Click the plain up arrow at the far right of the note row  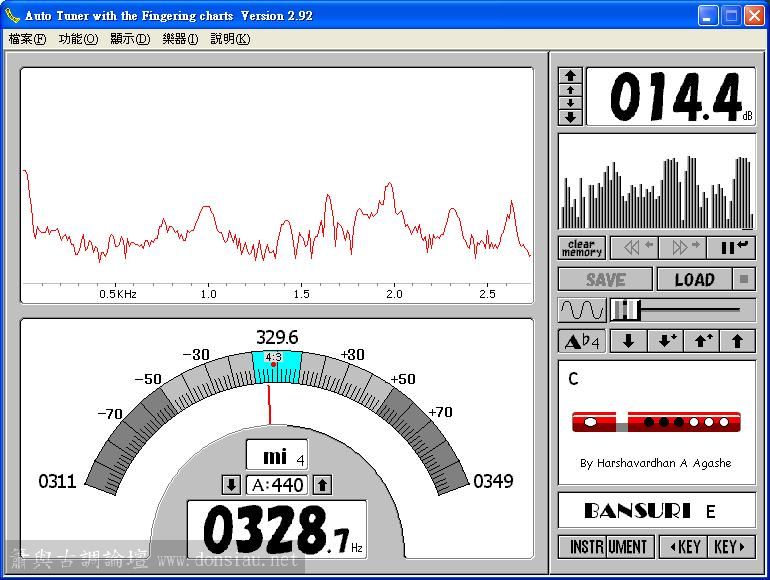[x=738, y=341]
